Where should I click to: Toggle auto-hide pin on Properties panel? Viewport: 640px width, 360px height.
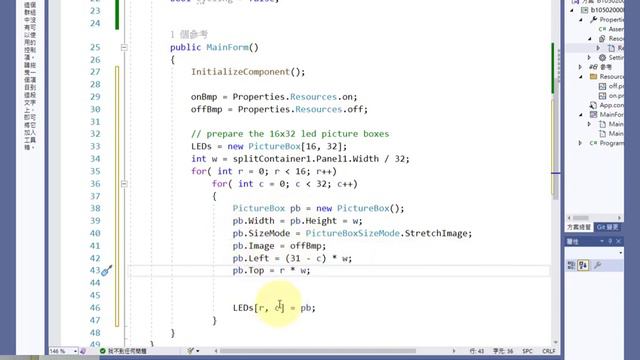point(610,242)
